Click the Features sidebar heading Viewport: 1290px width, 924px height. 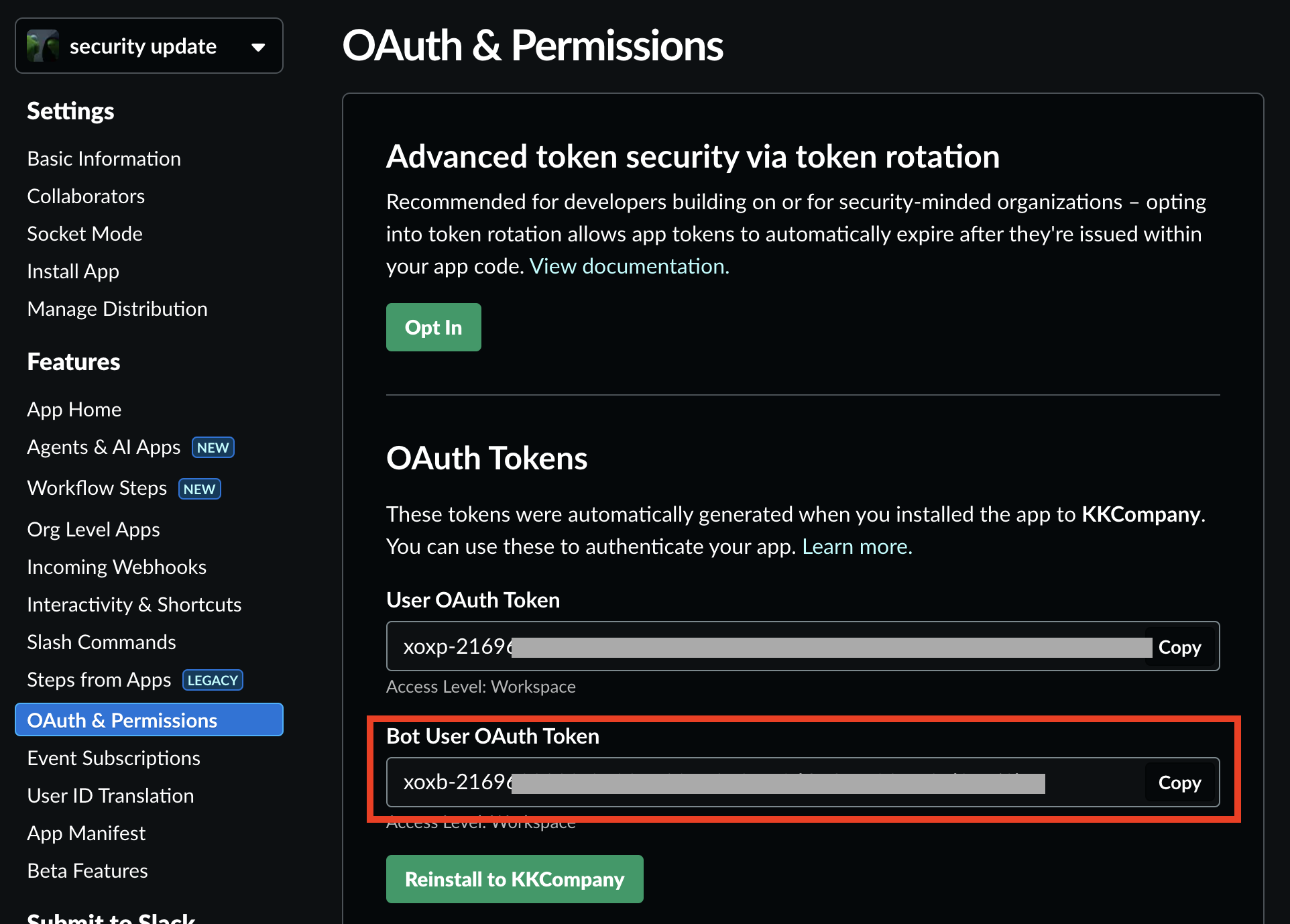[x=74, y=361]
